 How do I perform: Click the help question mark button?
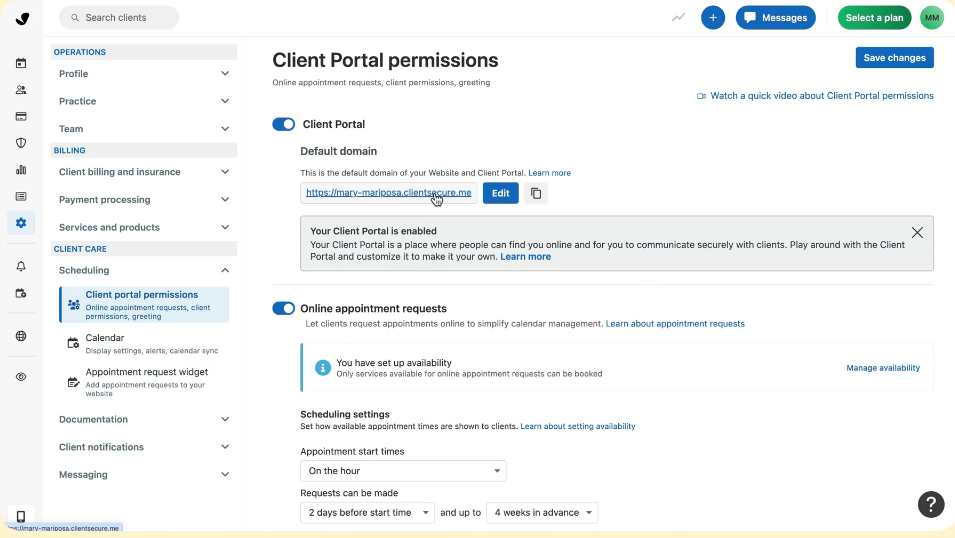(x=930, y=504)
